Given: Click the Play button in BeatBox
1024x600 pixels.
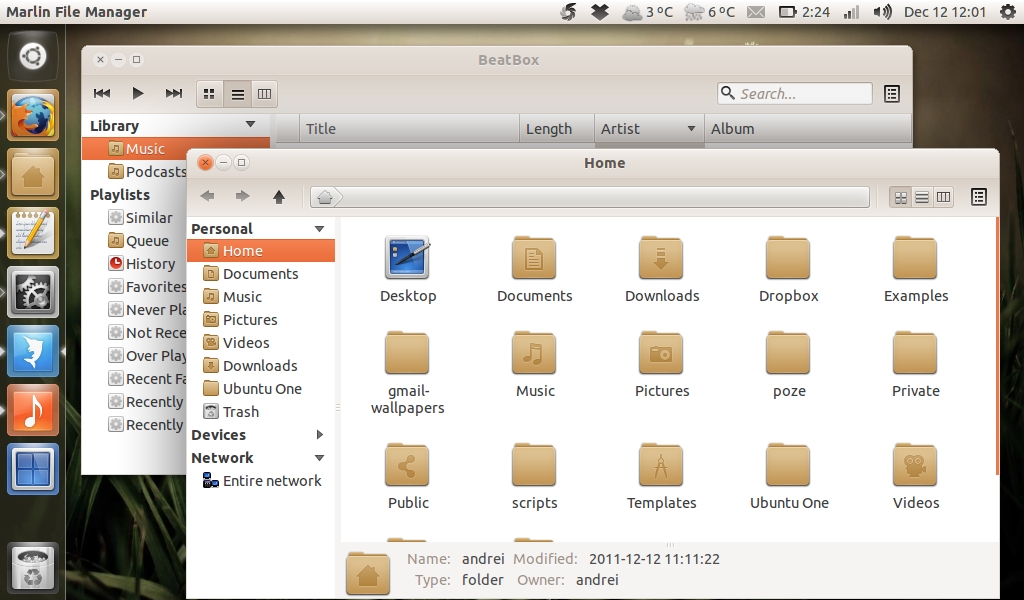Looking at the screenshot, I should pyautogui.click(x=137, y=93).
